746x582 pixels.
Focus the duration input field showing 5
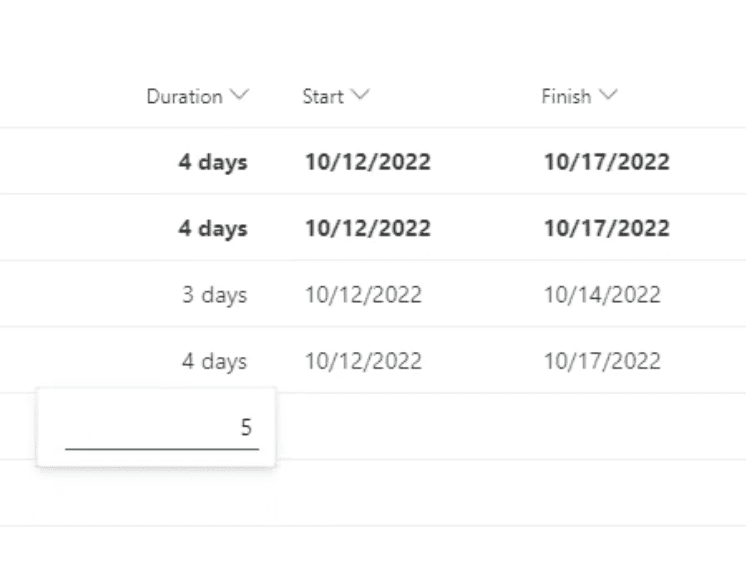(x=162, y=427)
